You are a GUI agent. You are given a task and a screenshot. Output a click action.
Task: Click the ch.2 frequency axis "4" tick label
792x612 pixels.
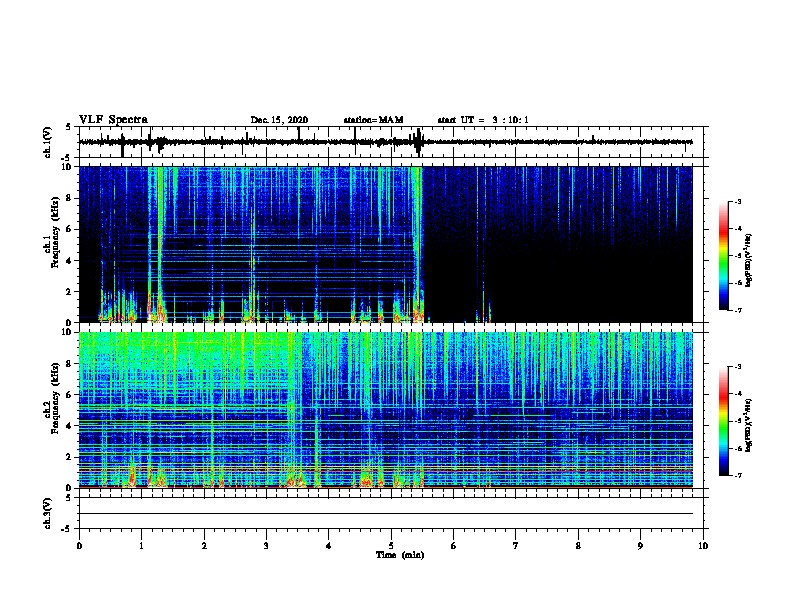pos(69,426)
